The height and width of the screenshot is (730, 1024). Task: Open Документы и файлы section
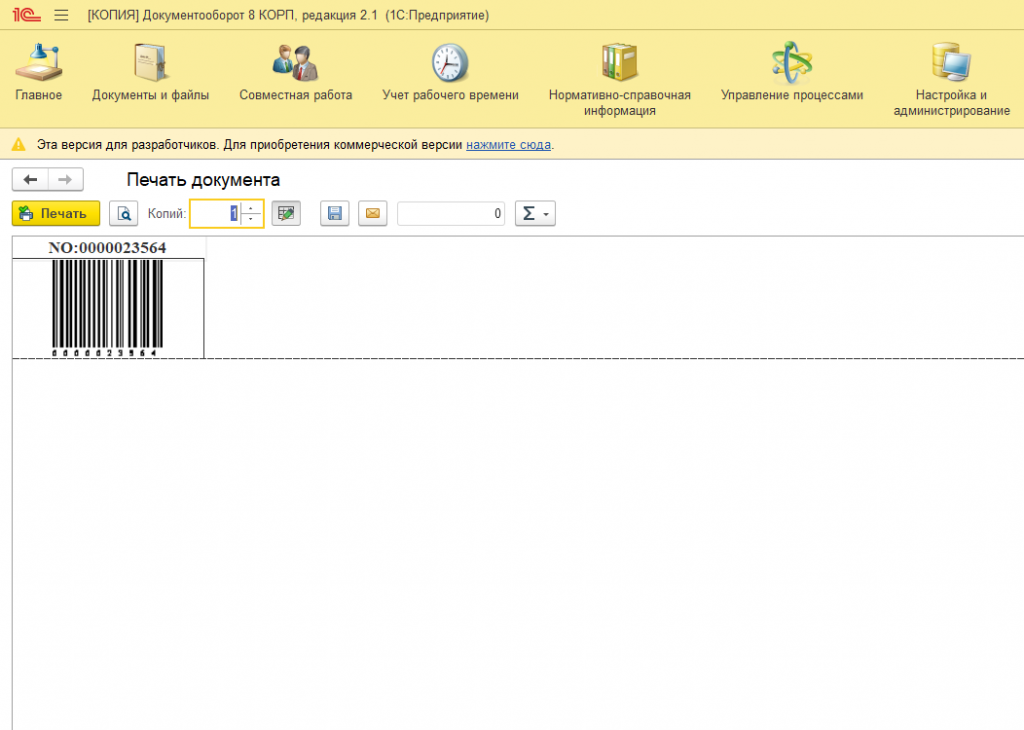[150, 72]
